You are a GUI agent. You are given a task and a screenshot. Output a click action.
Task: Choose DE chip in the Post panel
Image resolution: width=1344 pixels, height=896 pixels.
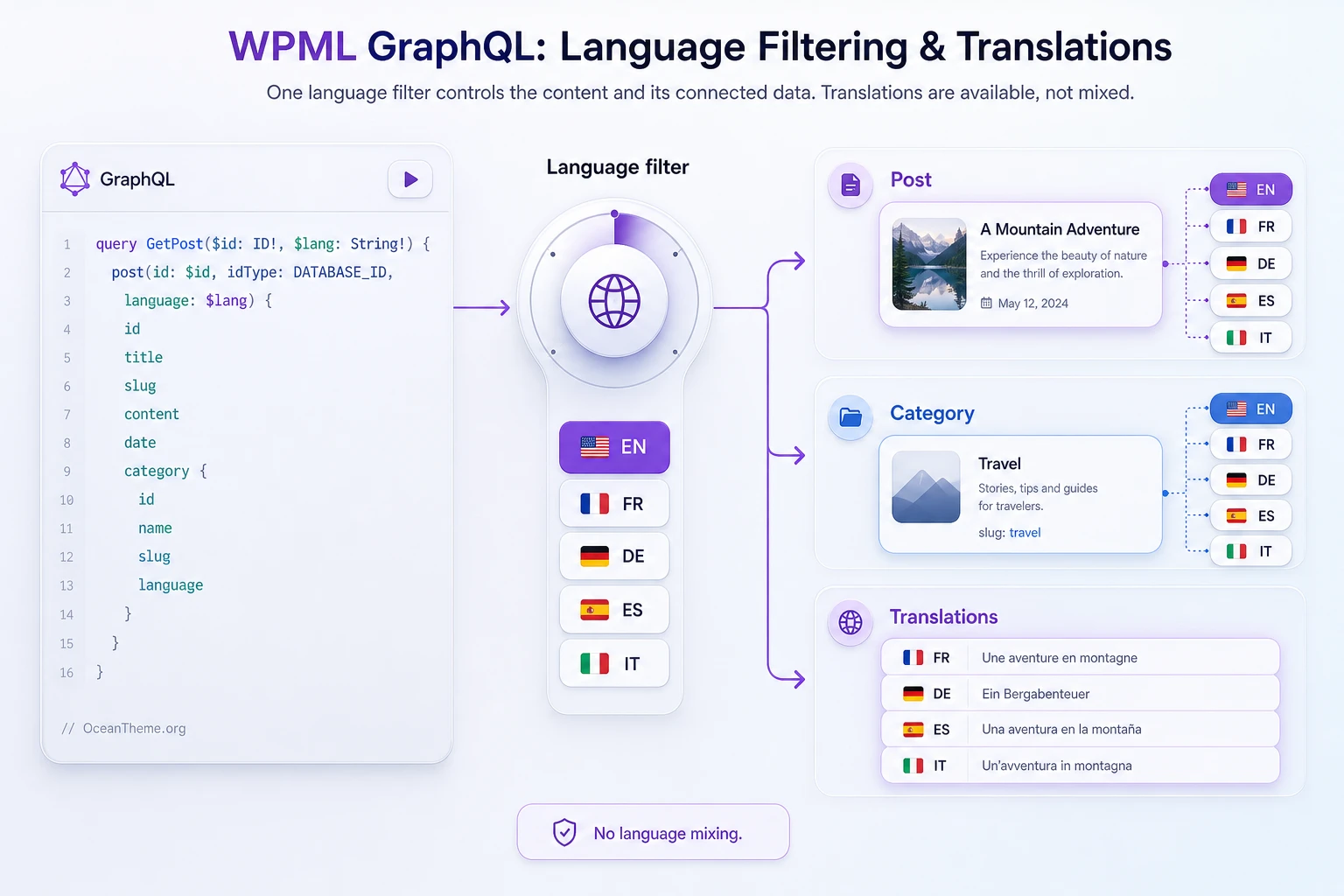tap(1250, 263)
